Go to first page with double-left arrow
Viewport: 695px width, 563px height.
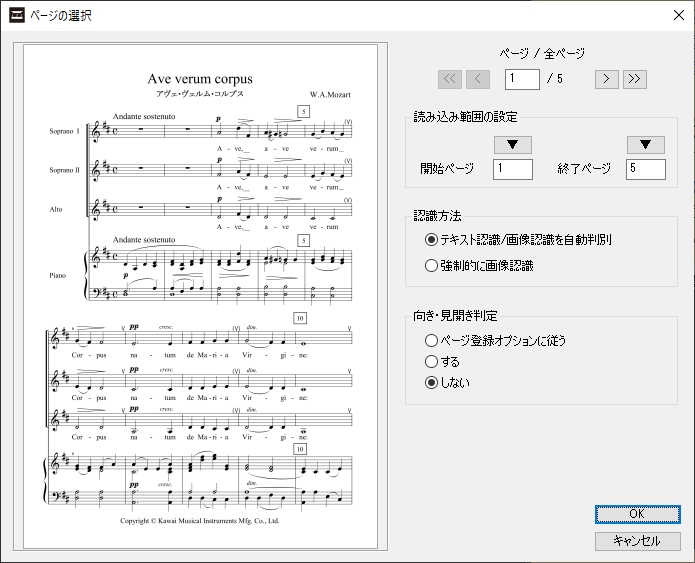(450, 79)
